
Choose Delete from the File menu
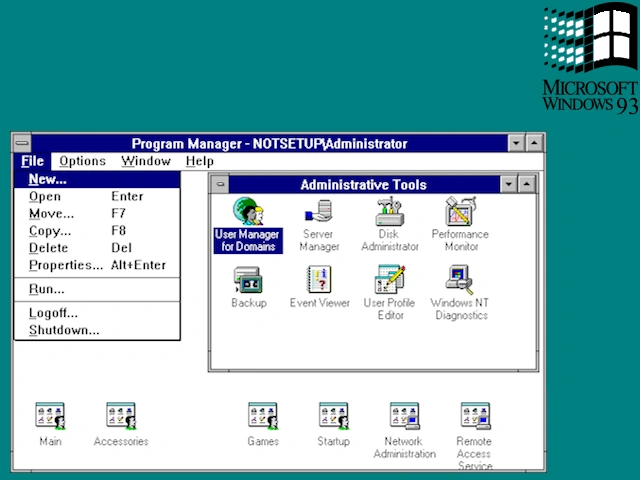(x=97, y=248)
